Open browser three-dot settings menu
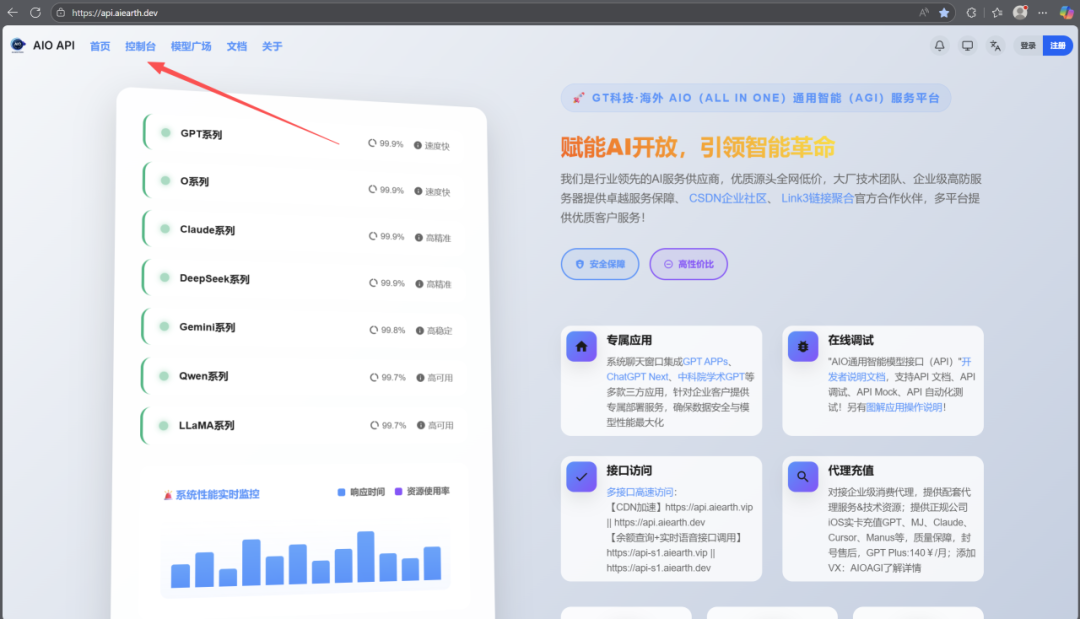 click(1043, 12)
